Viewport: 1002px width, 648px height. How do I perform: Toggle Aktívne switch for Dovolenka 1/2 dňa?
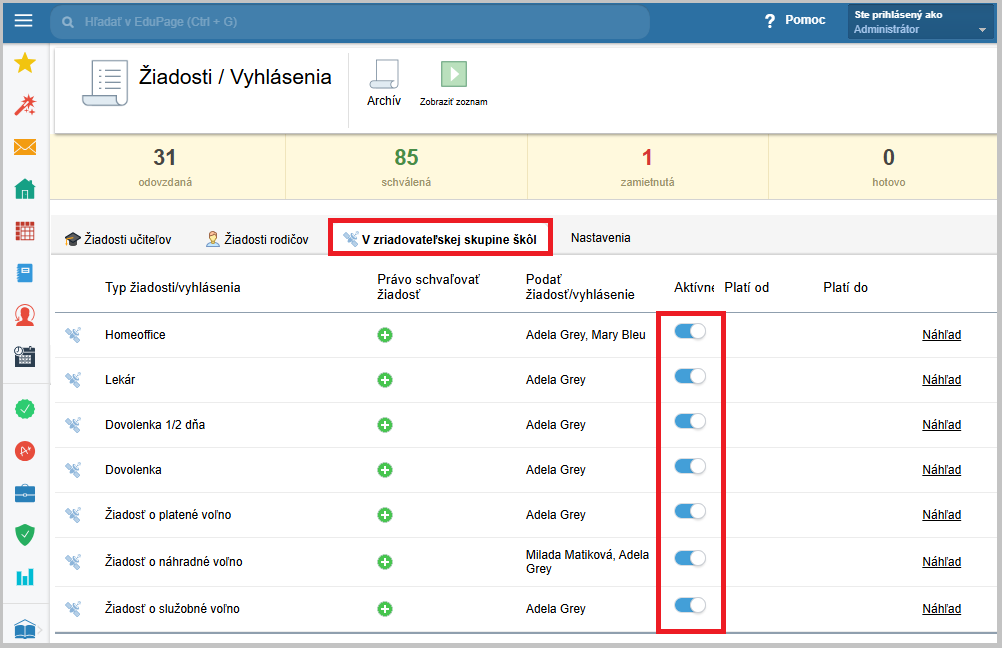[690, 421]
